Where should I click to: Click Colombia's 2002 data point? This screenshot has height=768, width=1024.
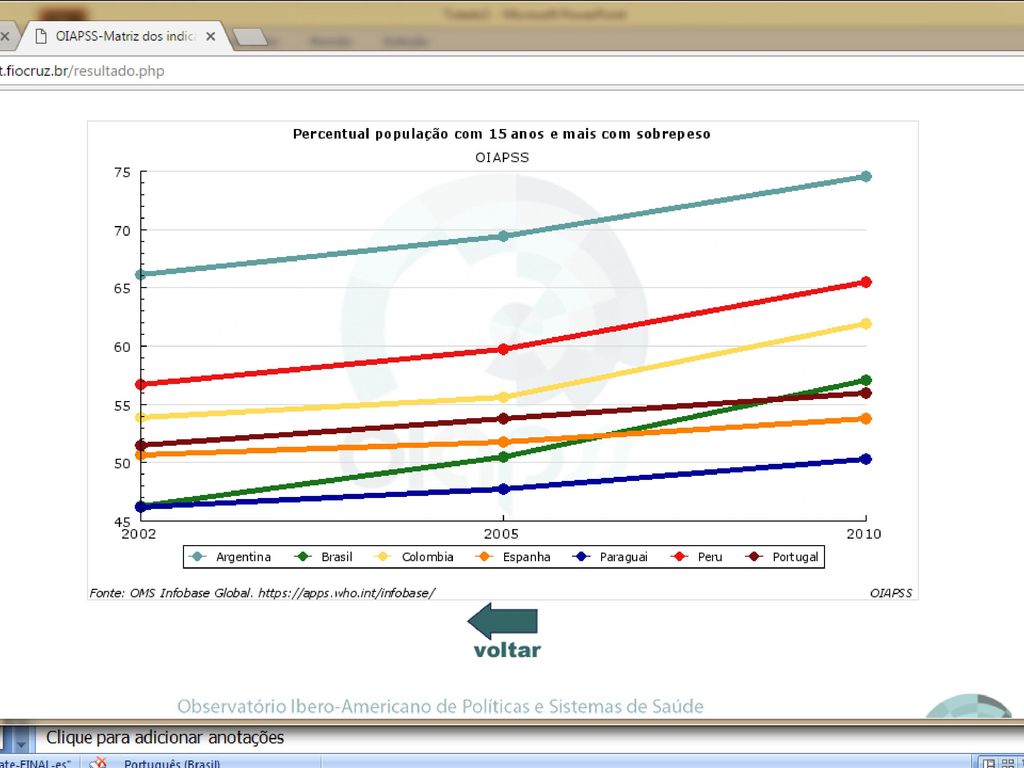(140, 417)
